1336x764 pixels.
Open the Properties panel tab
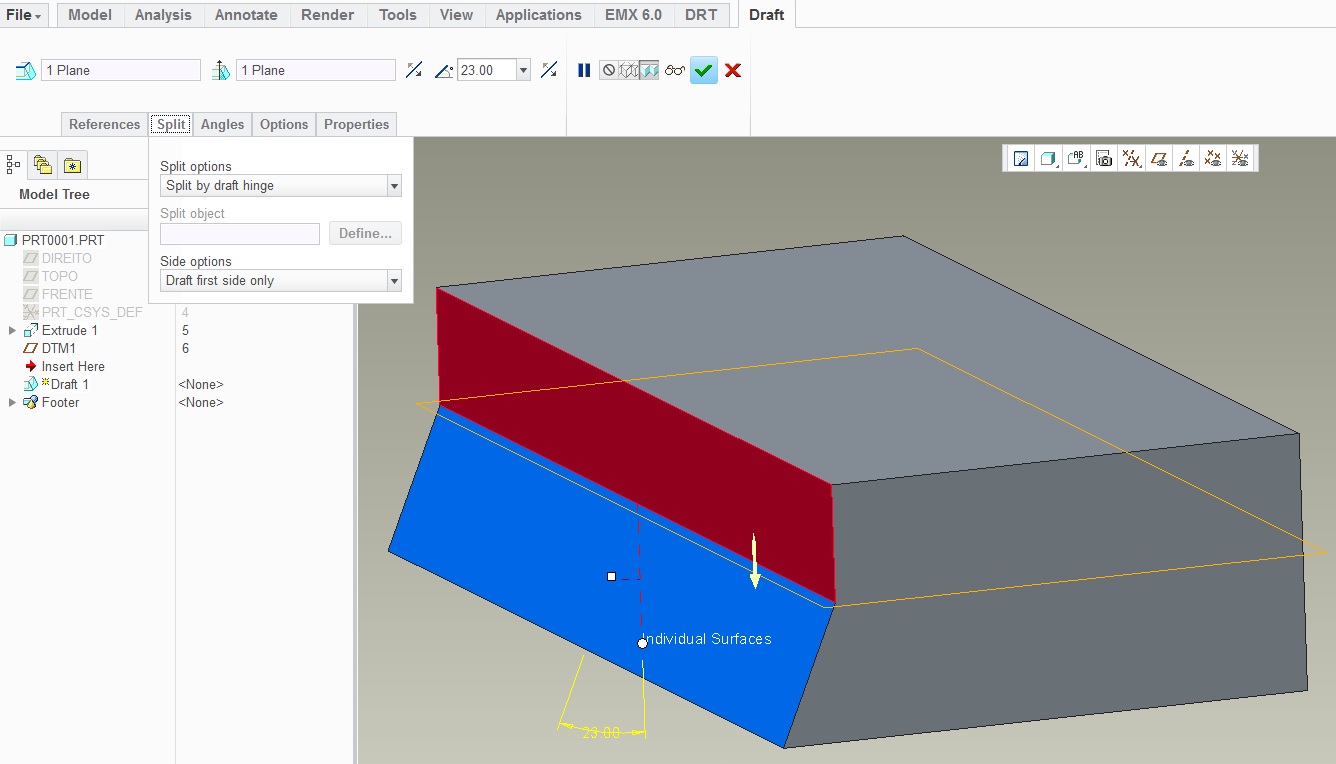356,124
